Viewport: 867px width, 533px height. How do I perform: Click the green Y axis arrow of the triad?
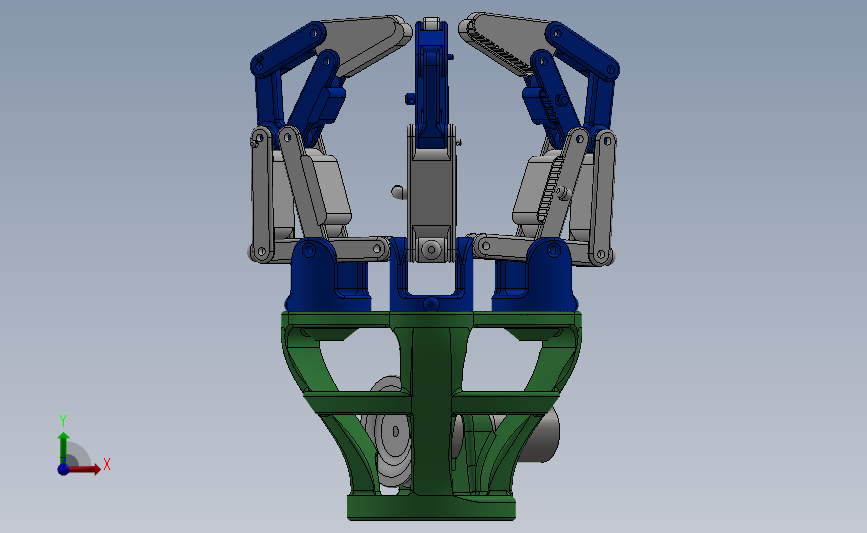click(x=64, y=448)
